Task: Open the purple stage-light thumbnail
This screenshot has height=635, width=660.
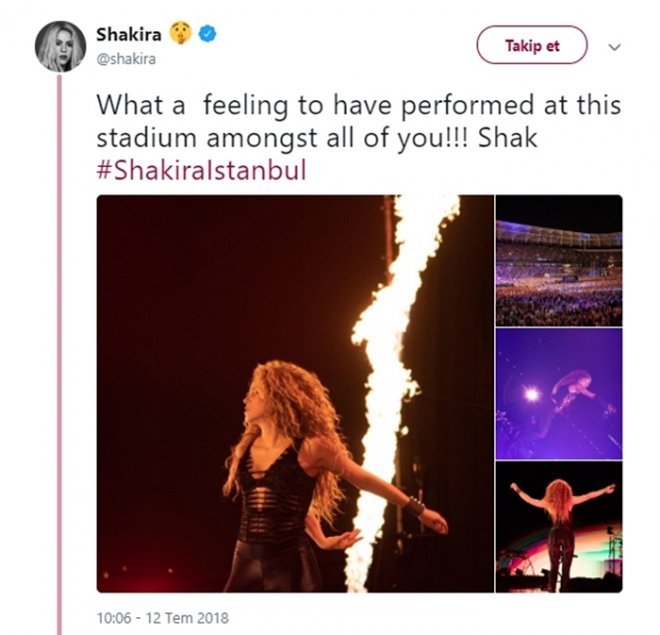Action: (558, 393)
